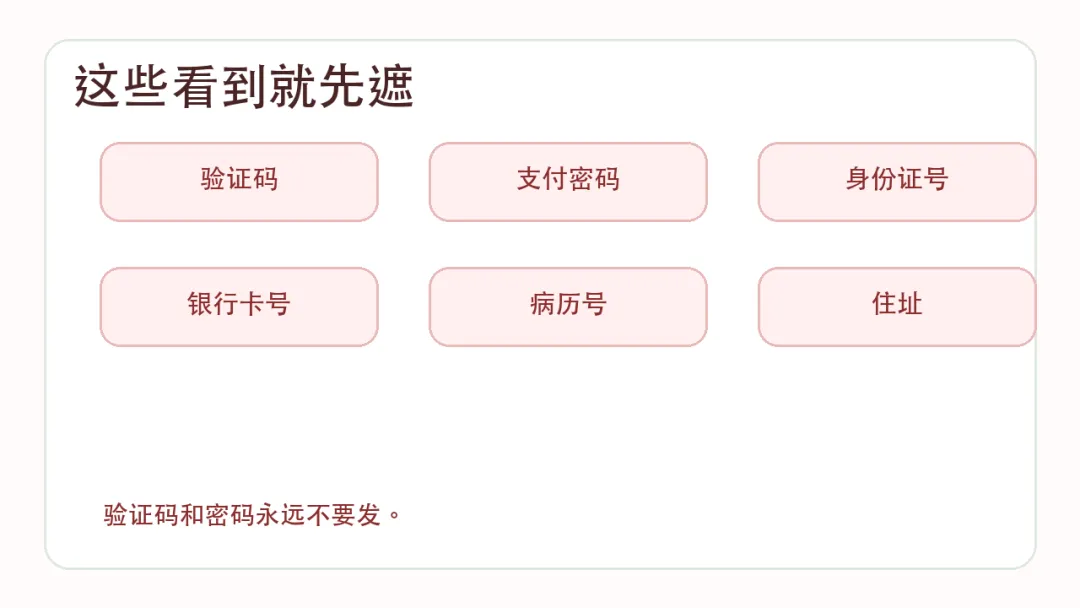Click the gap between 病历号 and 住址 pills
The width and height of the screenshot is (1080, 608).
[733, 306]
